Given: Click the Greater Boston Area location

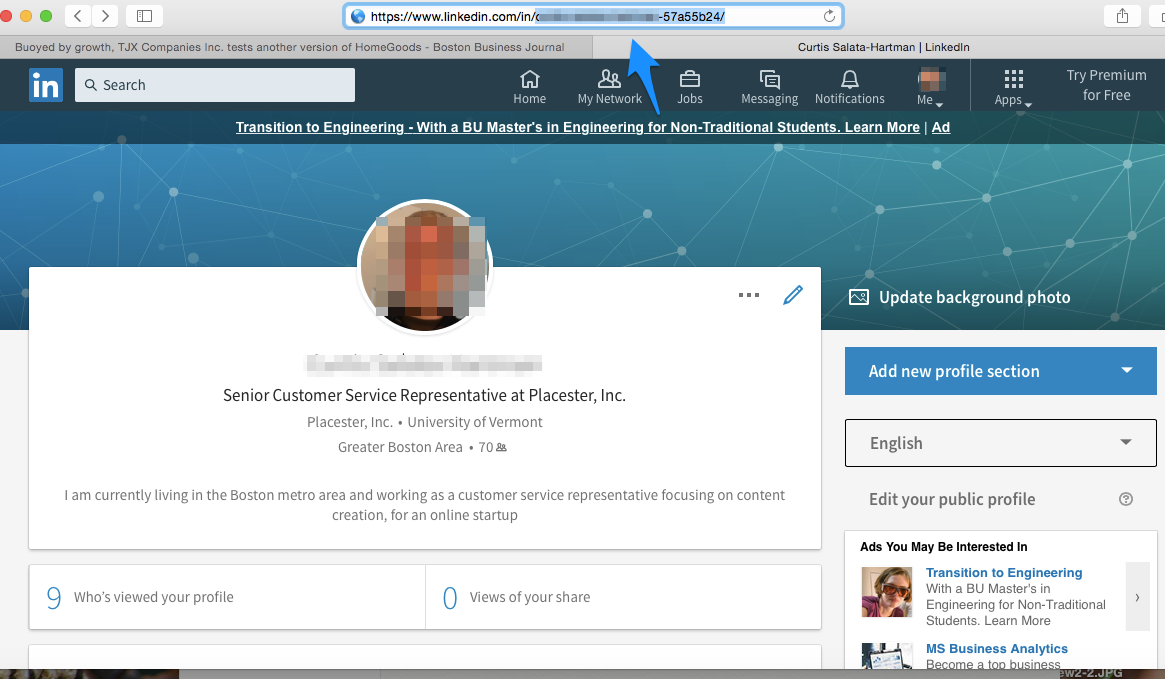Looking at the screenshot, I should pyautogui.click(x=400, y=447).
